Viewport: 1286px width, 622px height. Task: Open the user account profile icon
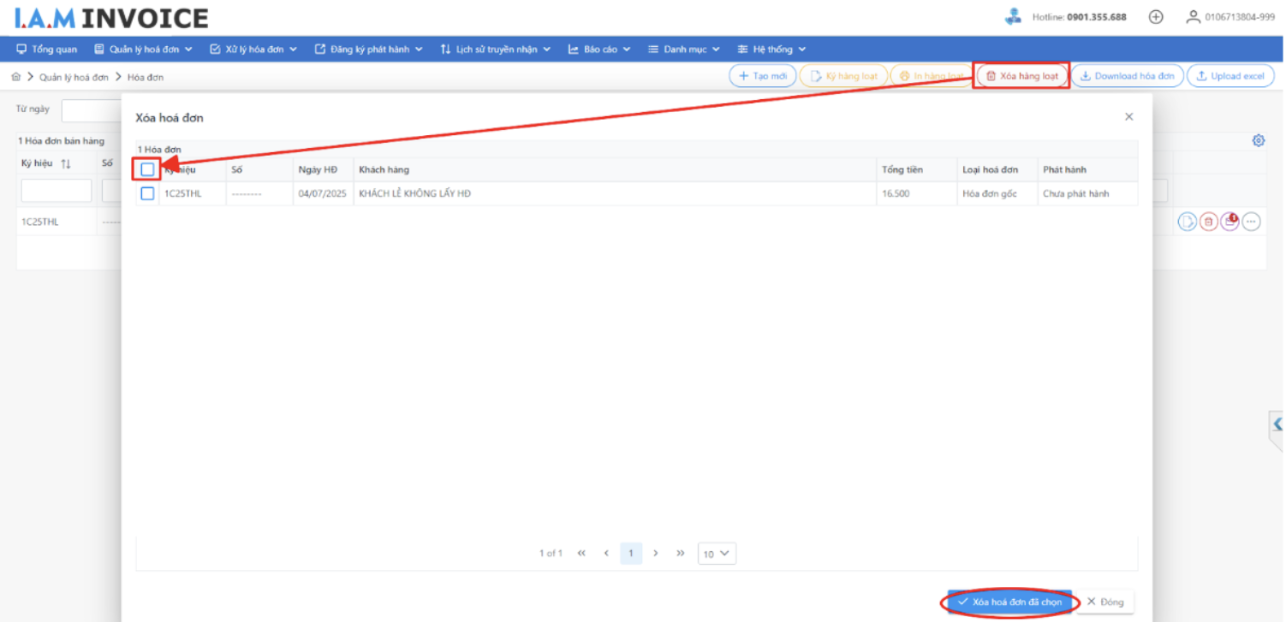click(x=1192, y=17)
